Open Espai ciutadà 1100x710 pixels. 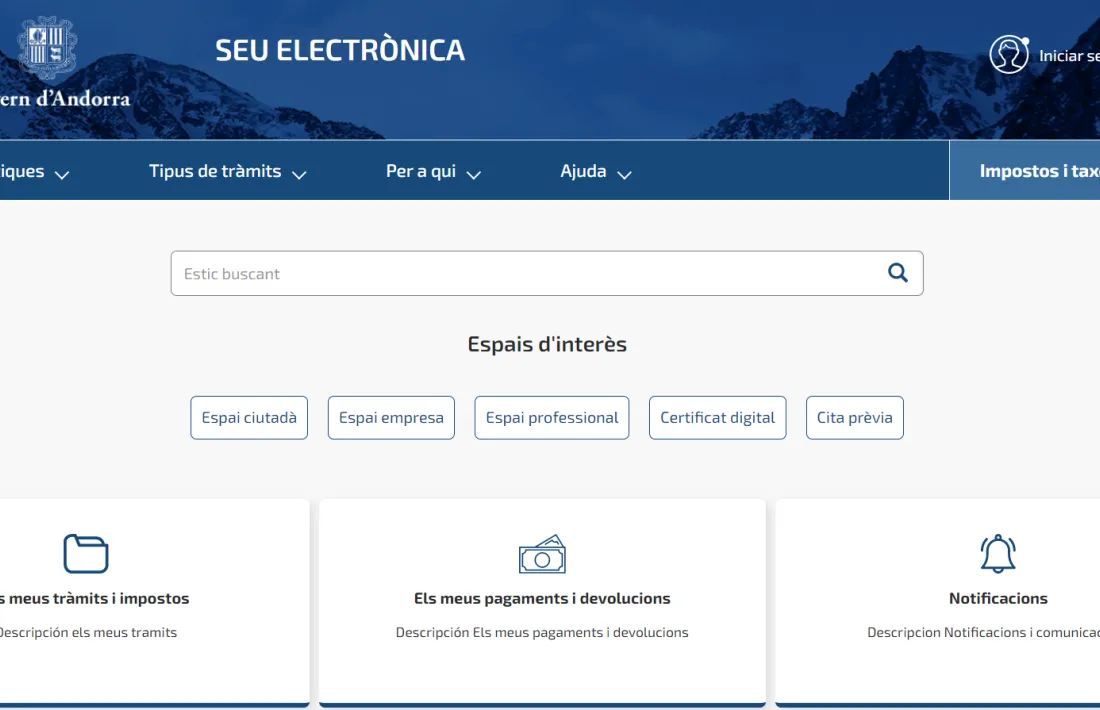pos(248,417)
